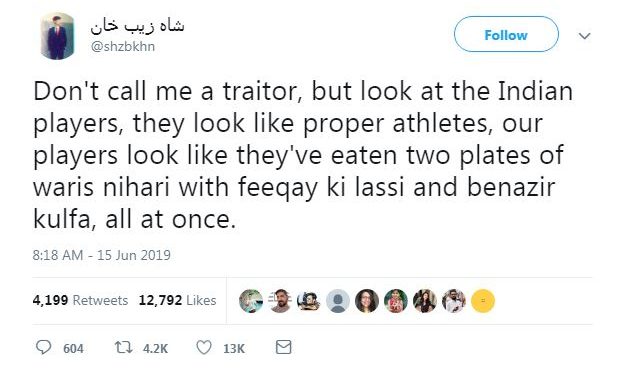630x375 pixels.
Task: Click the Urdu display name
Action: coord(137,25)
